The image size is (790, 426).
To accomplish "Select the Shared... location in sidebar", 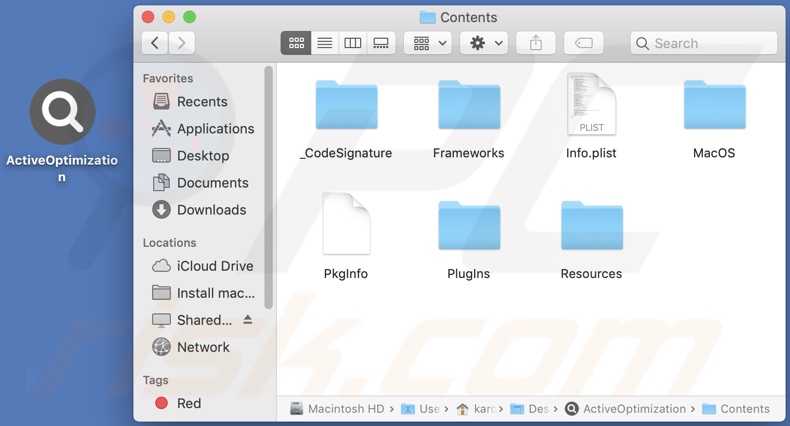I will tap(192, 320).
